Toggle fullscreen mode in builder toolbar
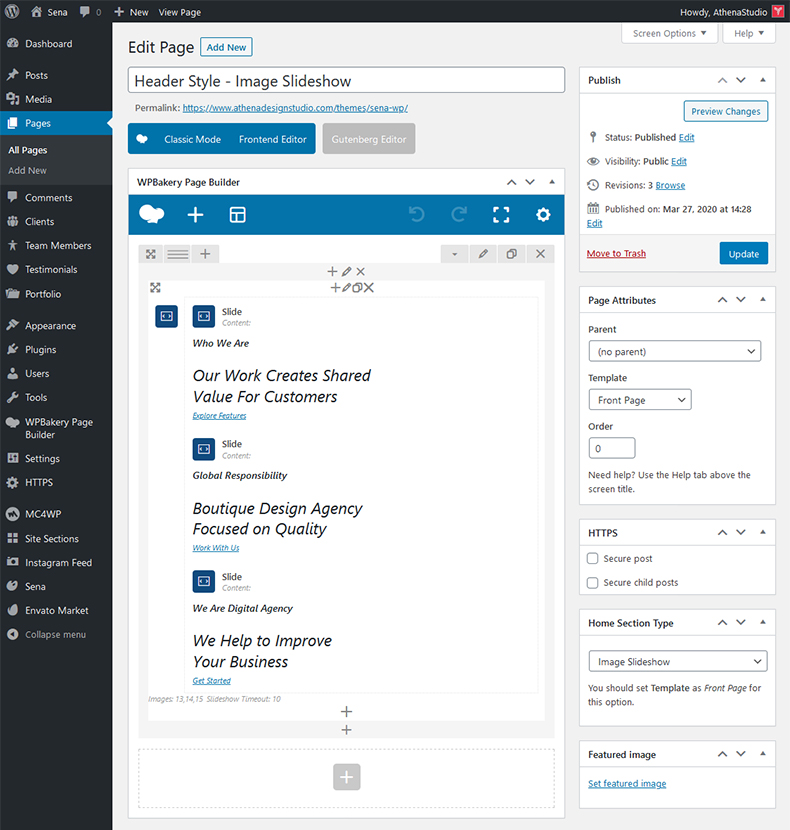The width and height of the screenshot is (790, 830). 501,214
